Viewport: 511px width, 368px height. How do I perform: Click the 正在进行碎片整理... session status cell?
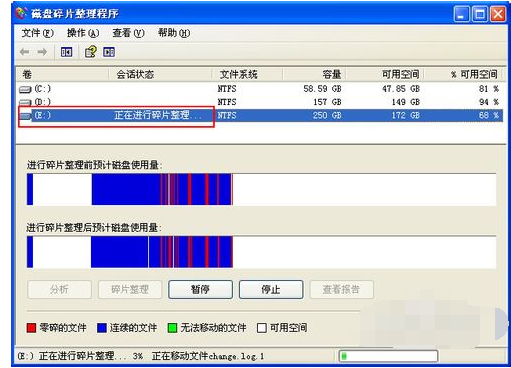158,115
